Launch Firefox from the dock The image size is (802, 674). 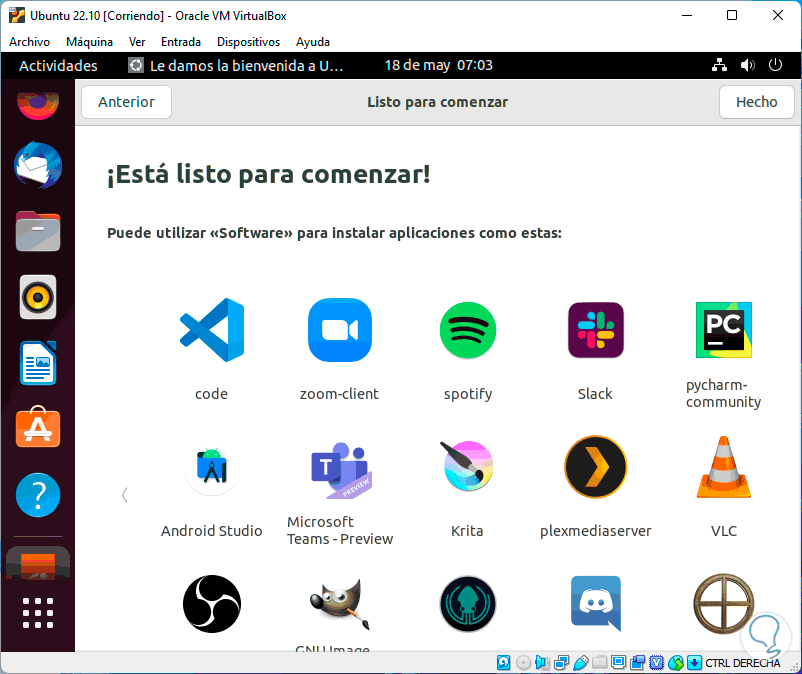(38, 105)
